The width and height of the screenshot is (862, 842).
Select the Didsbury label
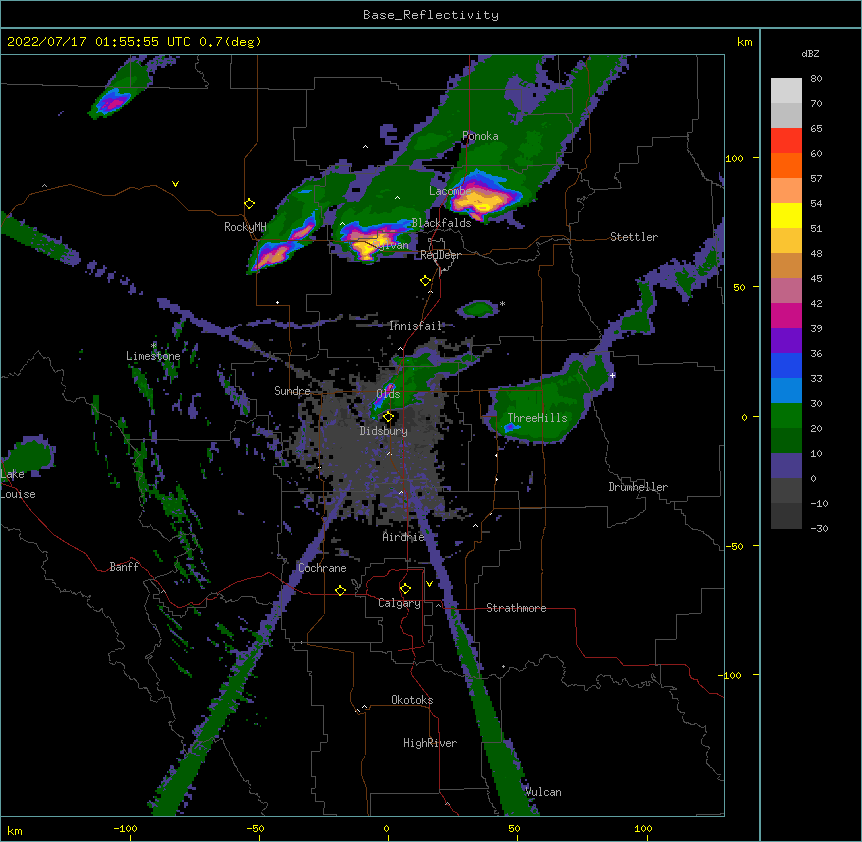point(384,431)
